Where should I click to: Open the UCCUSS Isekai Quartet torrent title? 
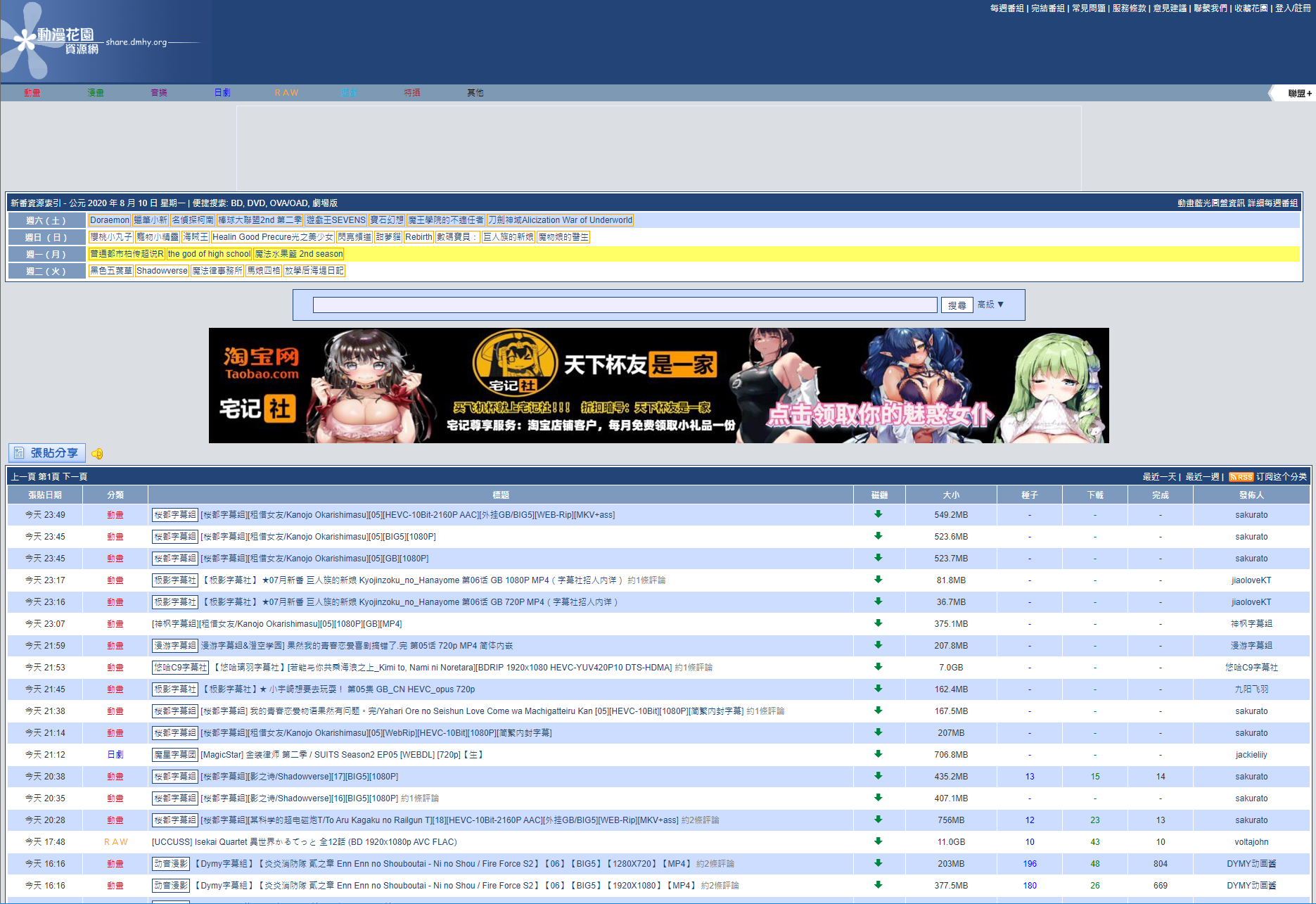click(x=304, y=842)
